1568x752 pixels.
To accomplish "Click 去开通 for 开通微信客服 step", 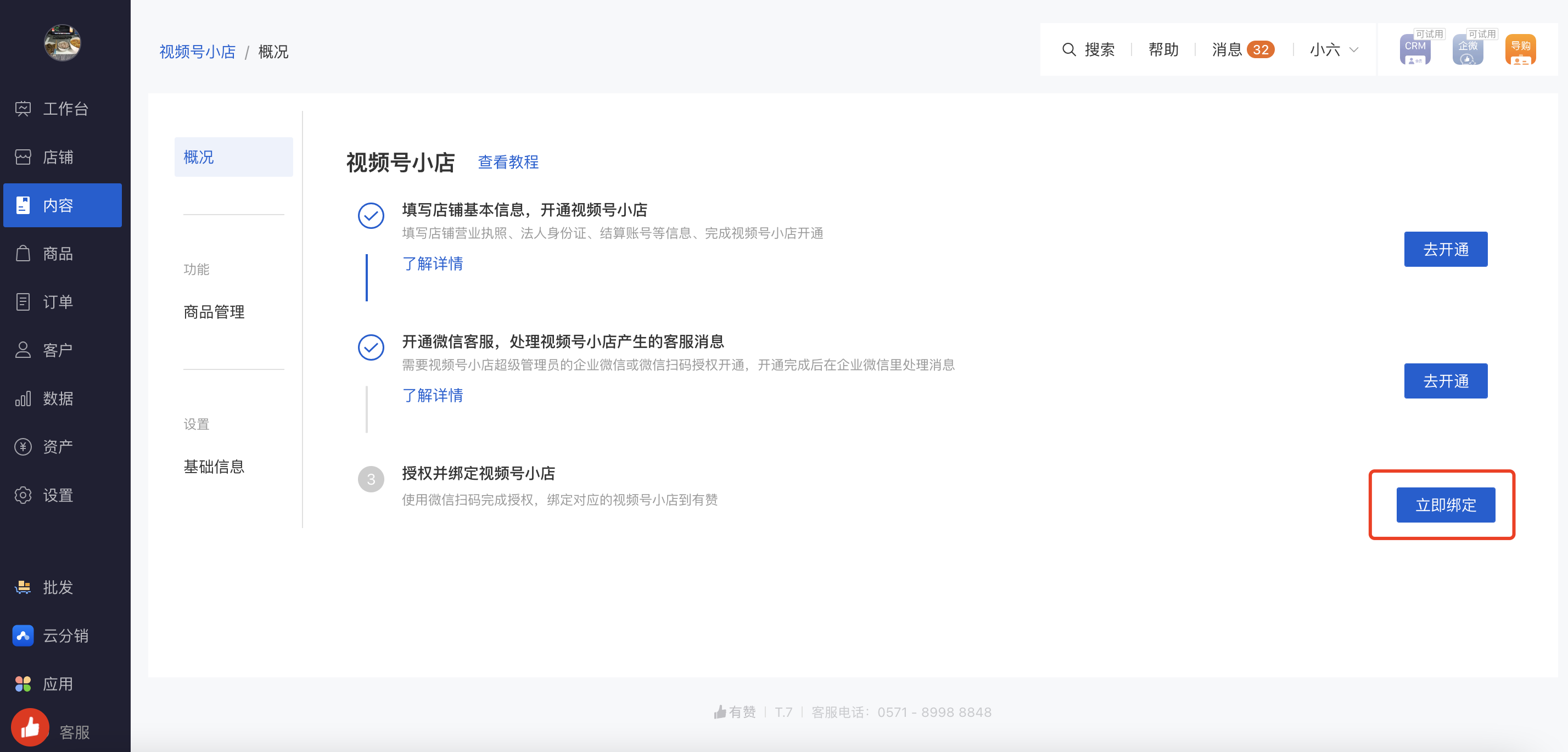I will (1445, 381).
